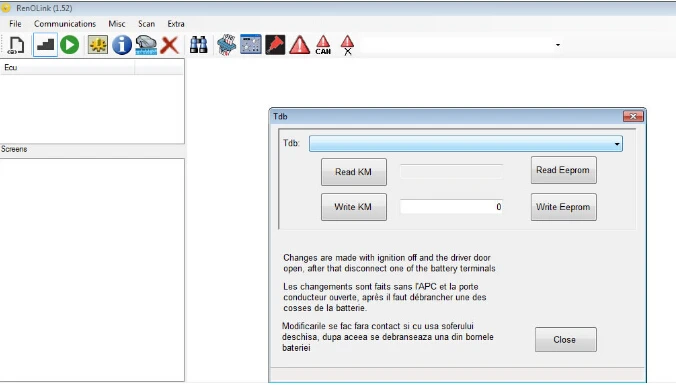Click the Close button in Tdb dialog
Screen dimensions: 676x391
pos(566,340)
